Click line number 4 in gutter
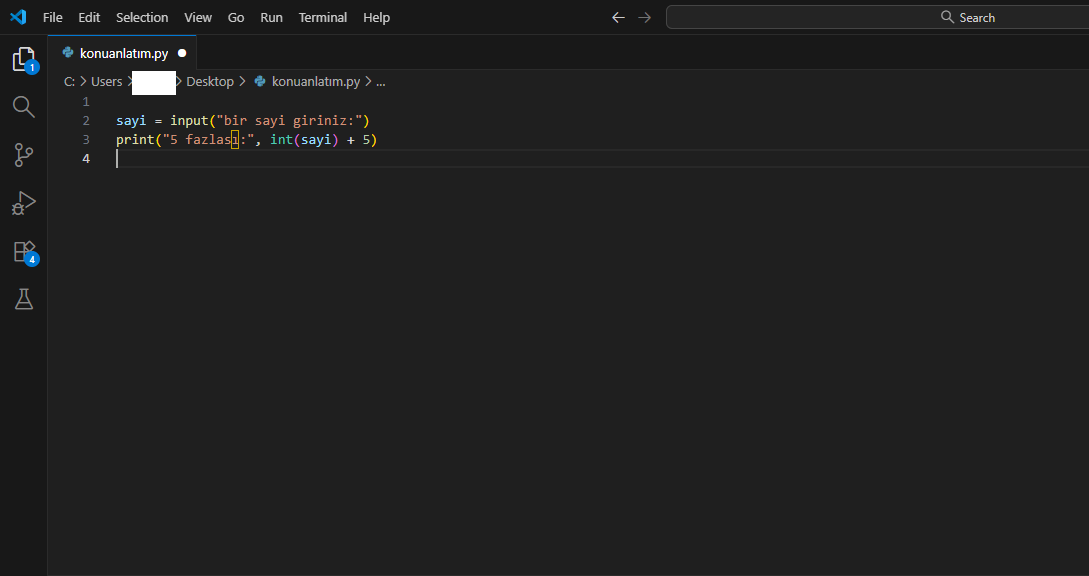The image size is (1089, 576). point(86,158)
